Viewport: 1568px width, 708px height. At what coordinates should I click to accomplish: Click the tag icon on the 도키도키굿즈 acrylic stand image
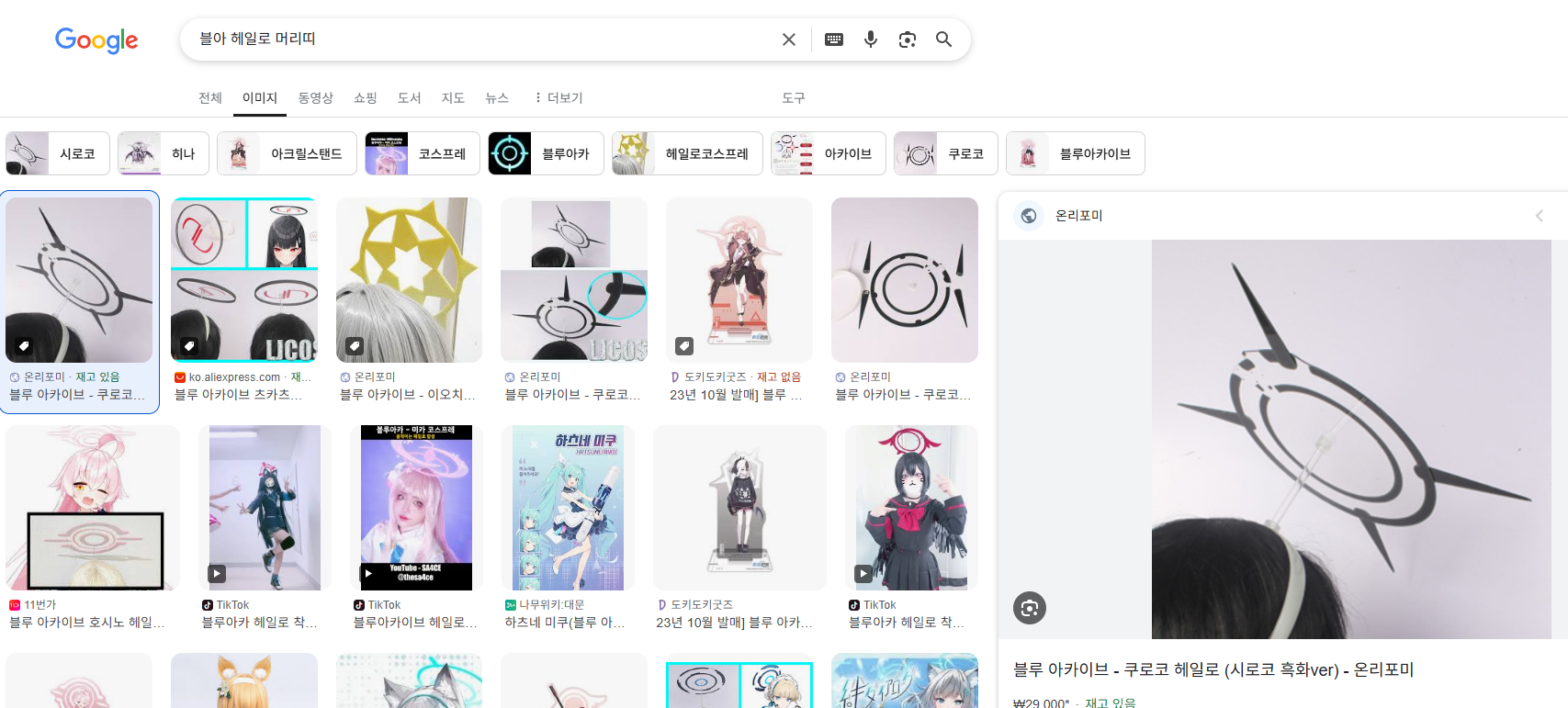pos(684,346)
